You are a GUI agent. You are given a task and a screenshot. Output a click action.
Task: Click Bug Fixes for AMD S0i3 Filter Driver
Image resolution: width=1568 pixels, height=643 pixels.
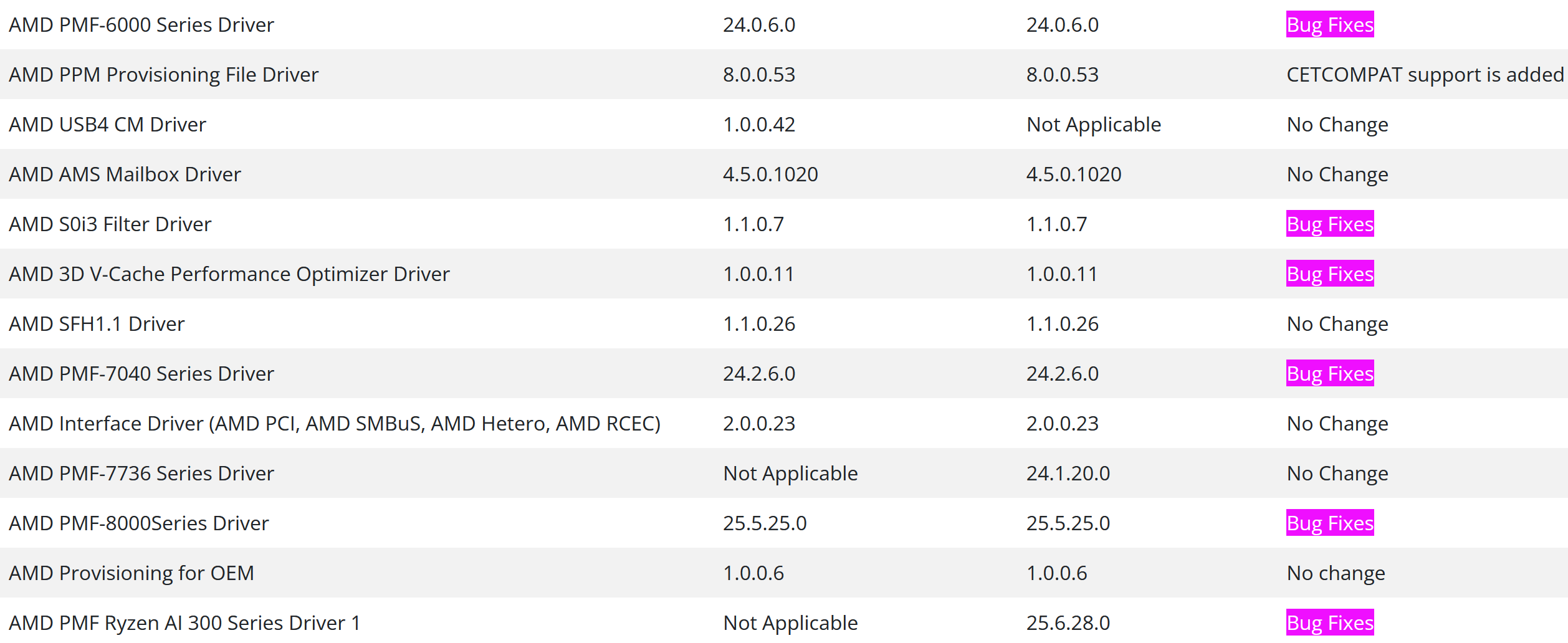click(x=1330, y=224)
